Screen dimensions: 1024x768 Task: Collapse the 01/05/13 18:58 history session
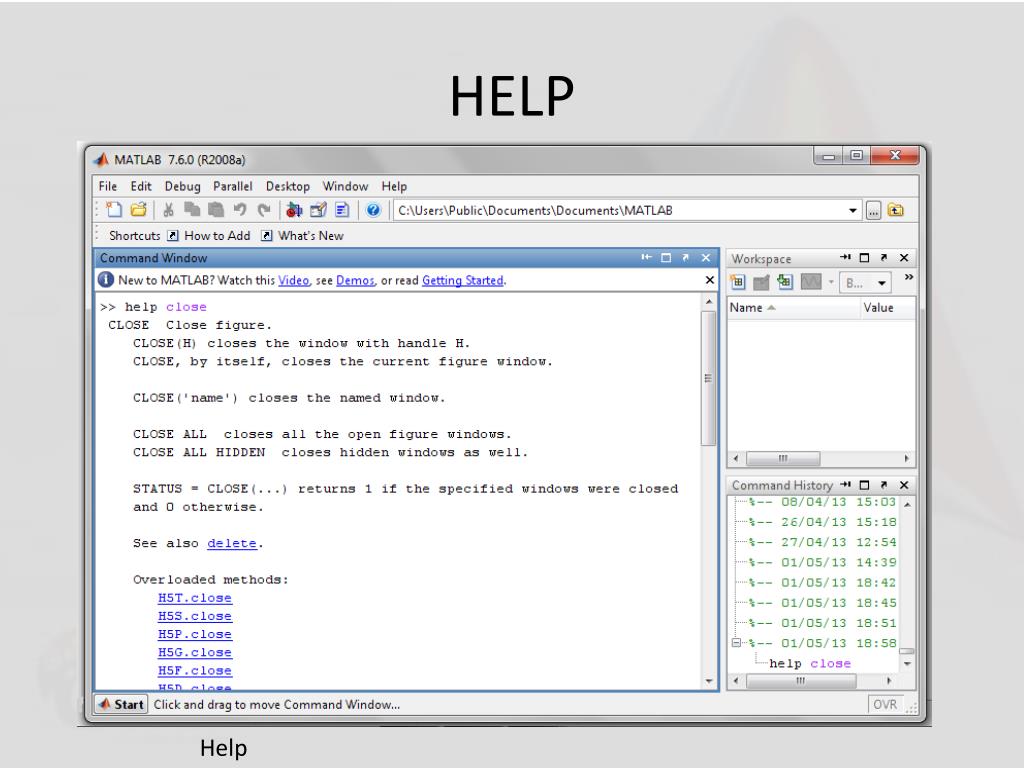[736, 643]
